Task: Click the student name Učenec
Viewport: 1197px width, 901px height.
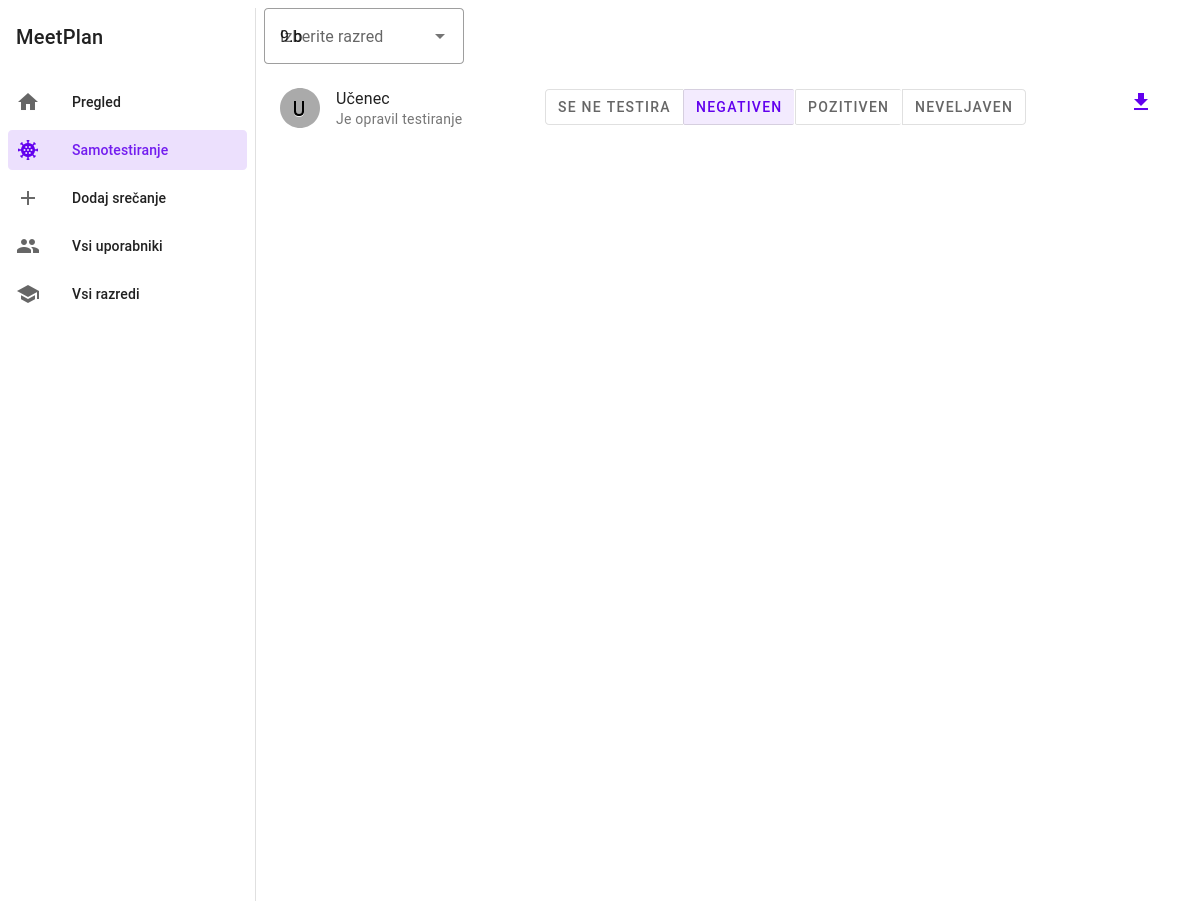Action: tap(363, 98)
